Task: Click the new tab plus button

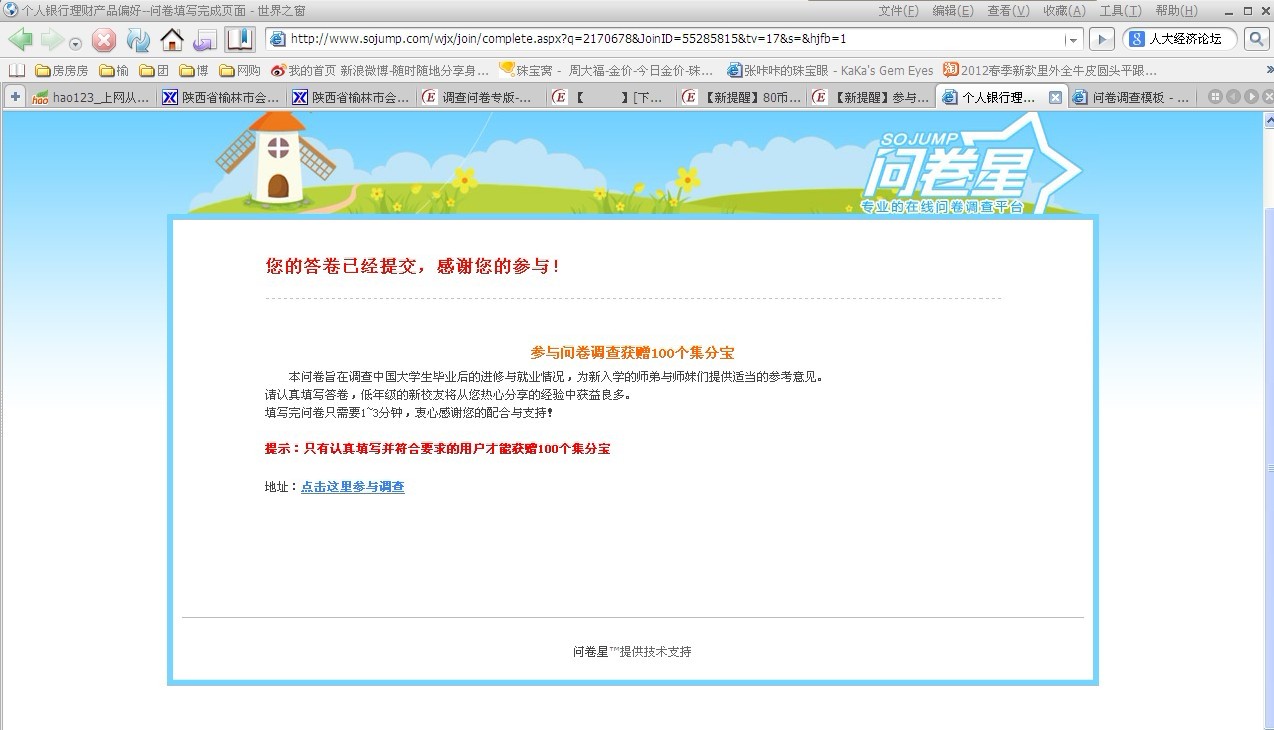Action: tap(15, 97)
